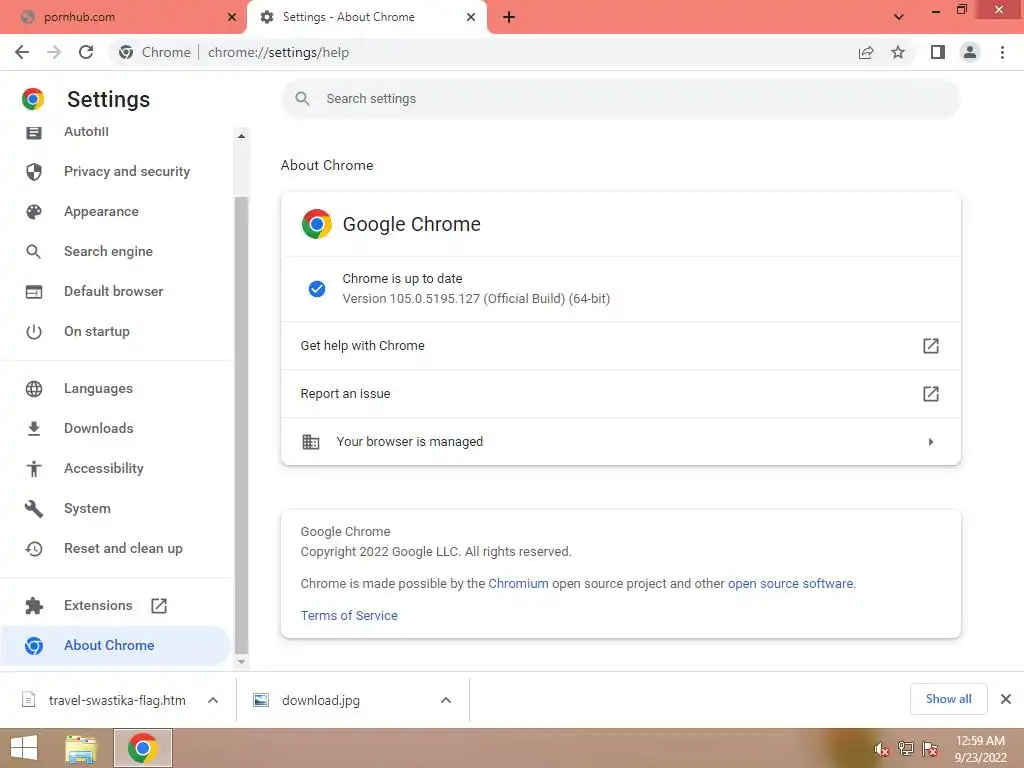Open the tab search chevron

[x=899, y=17]
